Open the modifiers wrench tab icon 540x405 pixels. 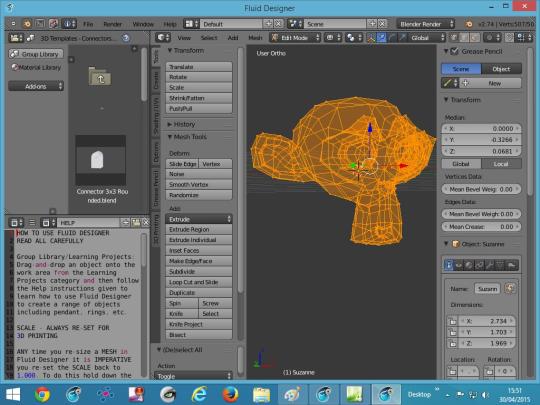click(490, 265)
